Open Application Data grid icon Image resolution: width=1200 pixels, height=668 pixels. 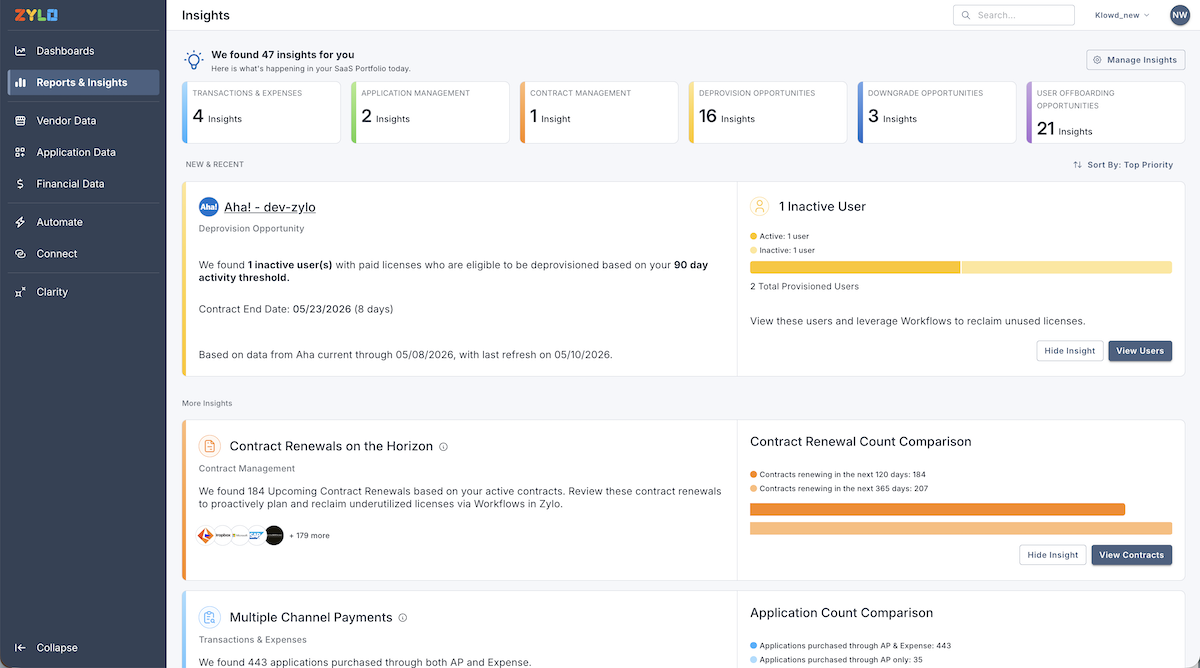coord(20,153)
